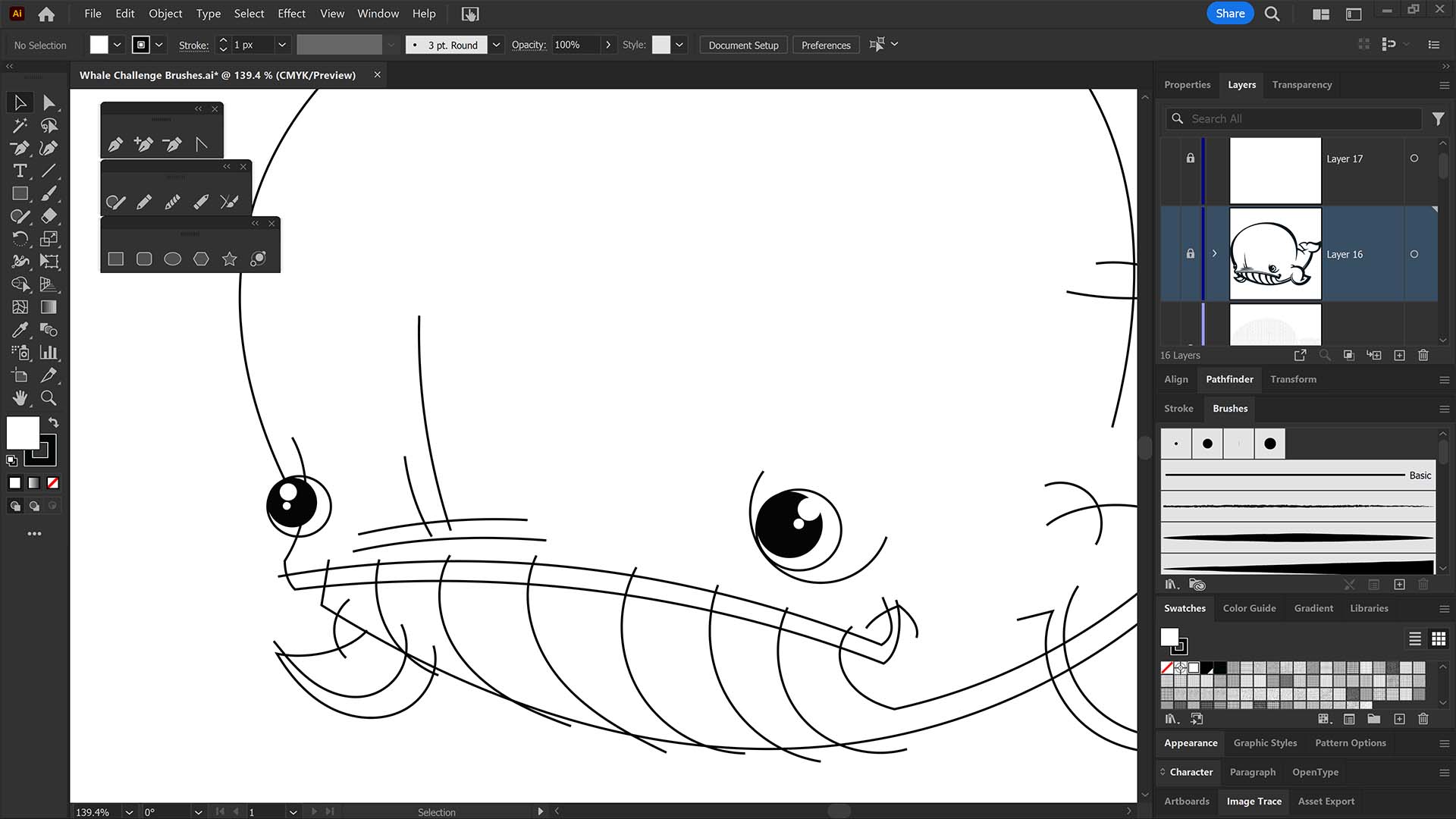Set paint mode to Color
Screen dimensions: 1456x819
pos(15,483)
